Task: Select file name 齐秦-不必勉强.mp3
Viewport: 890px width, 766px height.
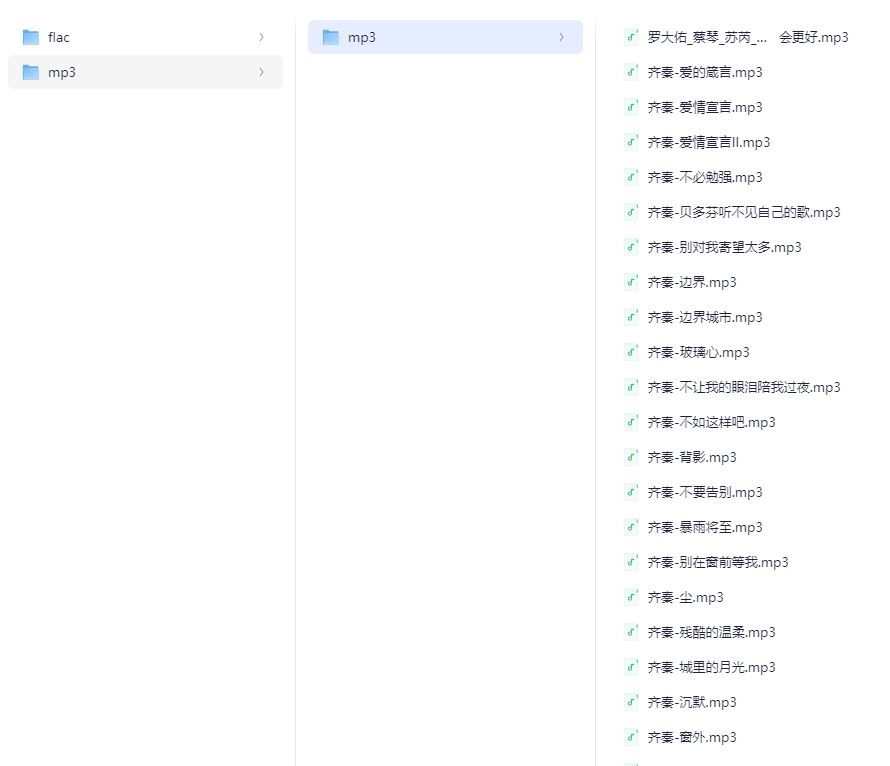Action: (705, 178)
